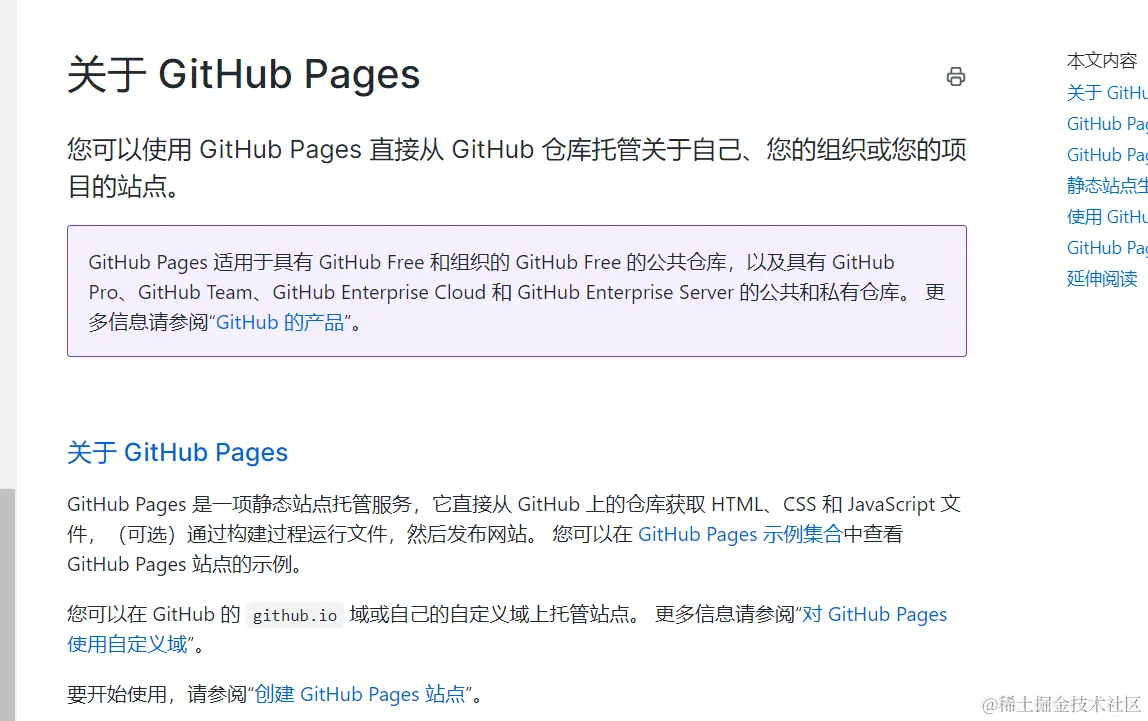Jump to "延伸阅读" in the sidebar contents

[1102, 279]
